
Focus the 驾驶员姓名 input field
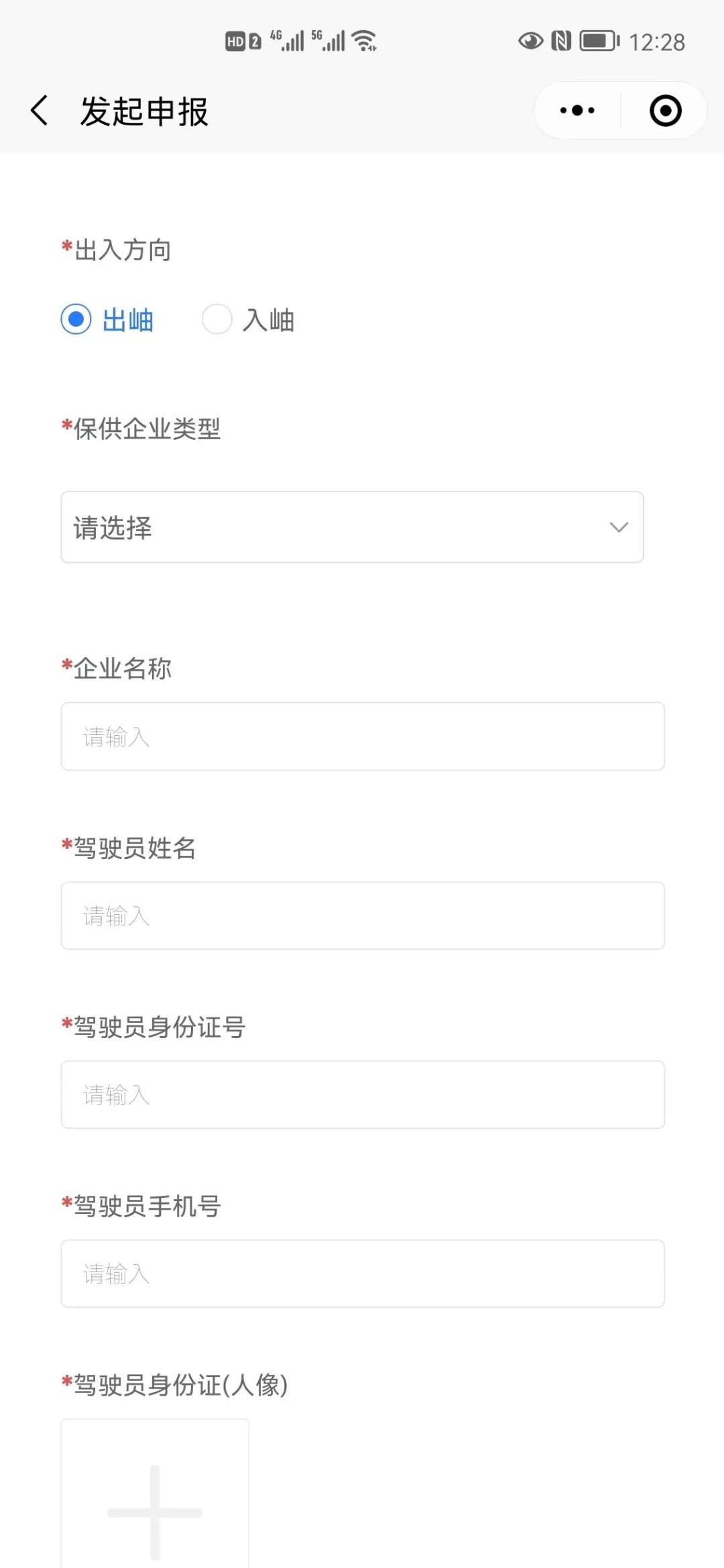pyautogui.click(x=363, y=915)
